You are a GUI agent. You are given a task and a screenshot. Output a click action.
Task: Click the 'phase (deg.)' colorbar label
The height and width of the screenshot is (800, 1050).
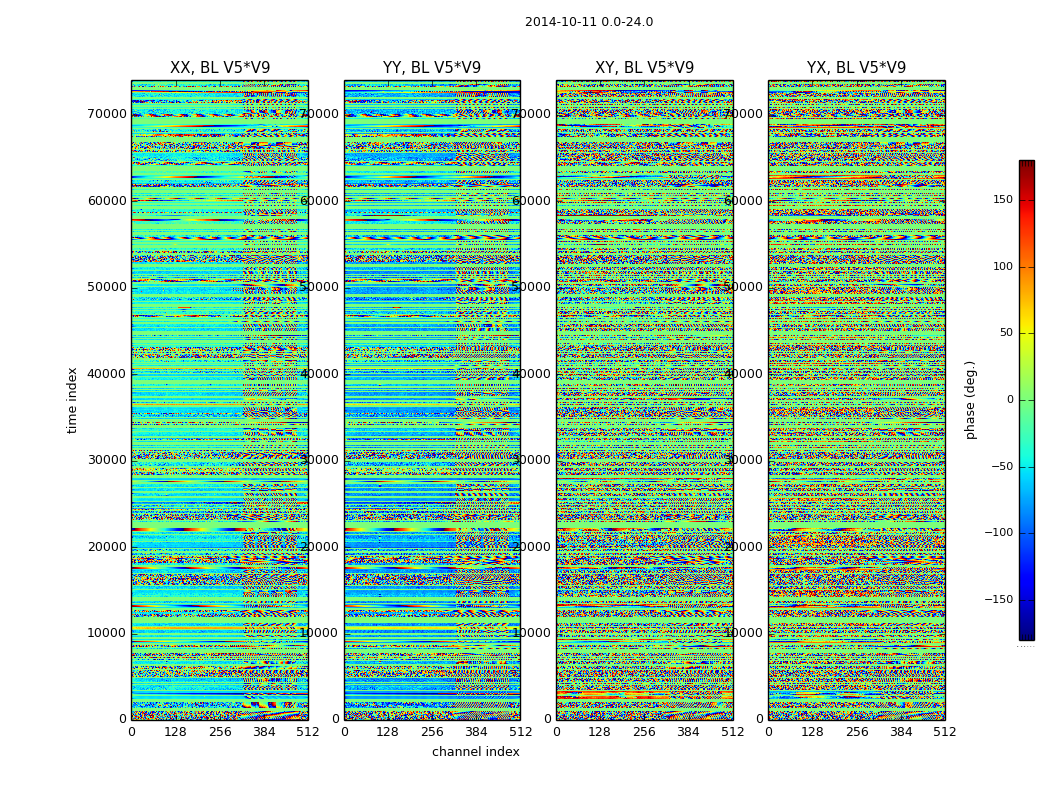(x=970, y=400)
